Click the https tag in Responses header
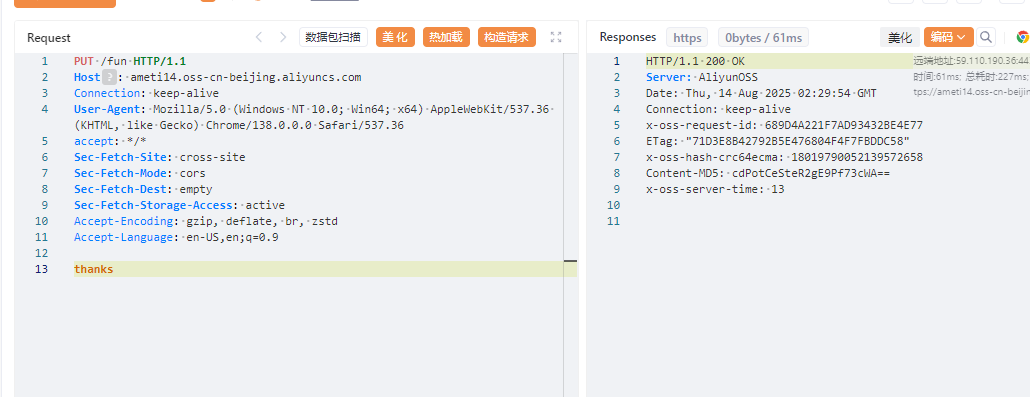The height and width of the screenshot is (397, 1030). (x=687, y=37)
